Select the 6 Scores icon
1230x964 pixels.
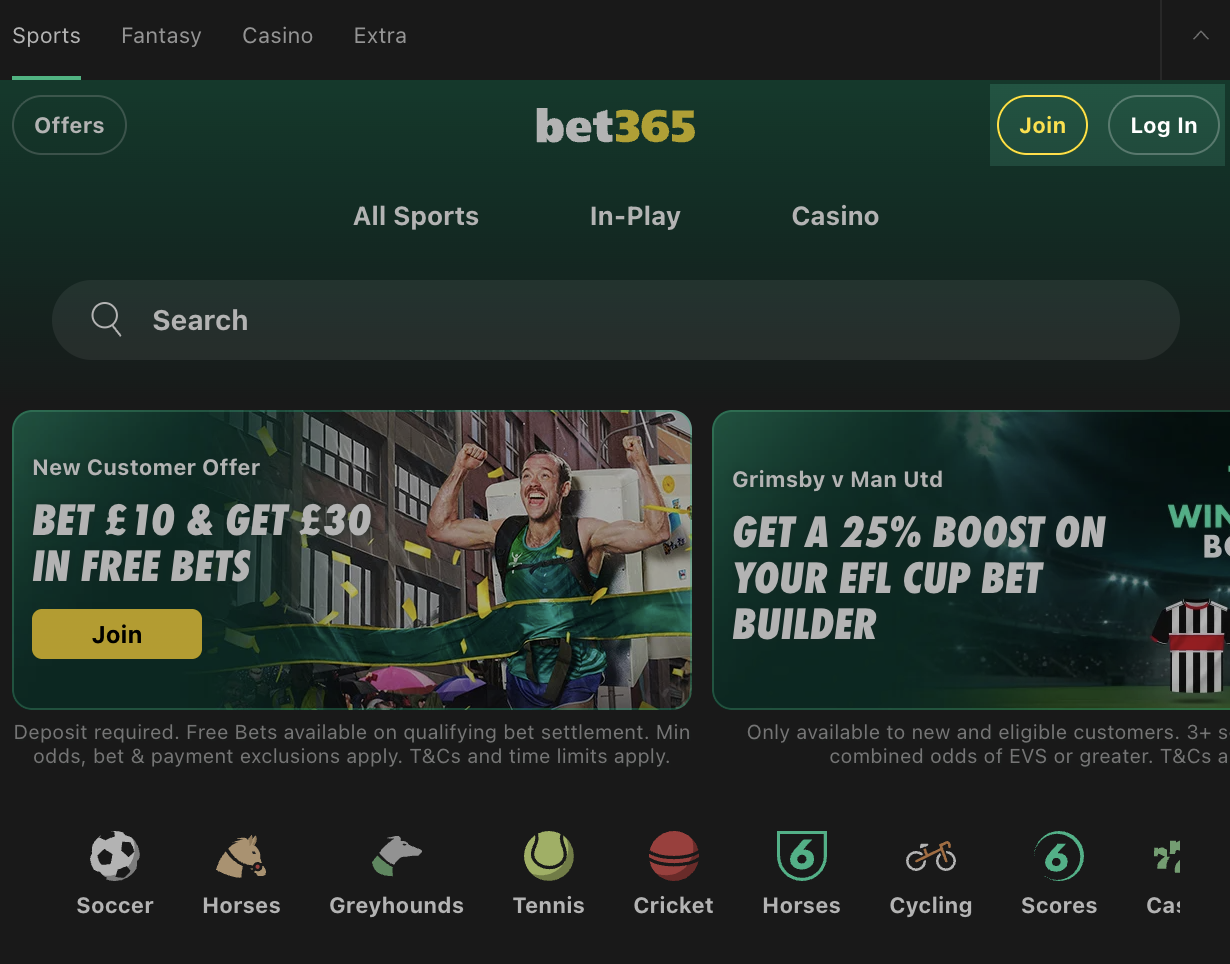tap(1059, 856)
